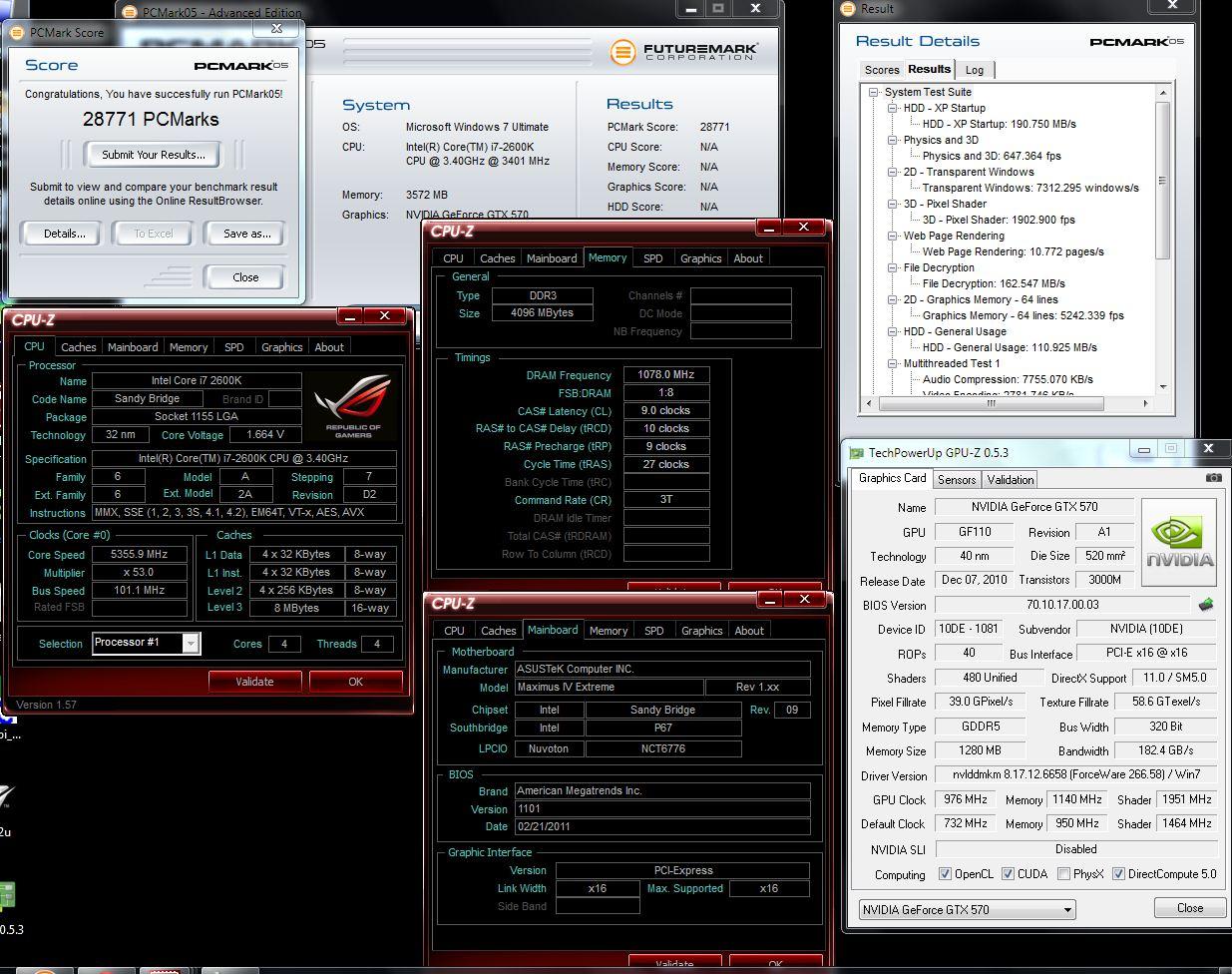This screenshot has height=974, width=1232.
Task: Open About tab in the CPU-Z Processor window
Action: coord(329,347)
